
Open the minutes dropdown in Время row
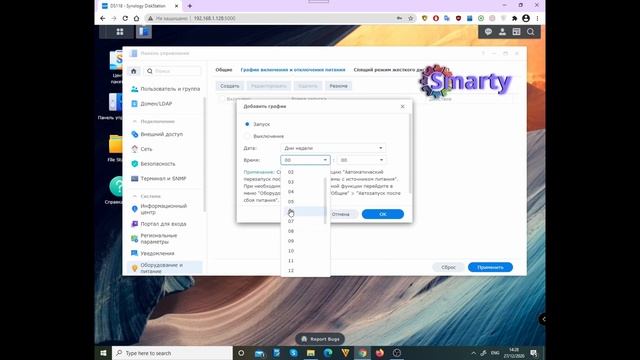click(x=362, y=160)
